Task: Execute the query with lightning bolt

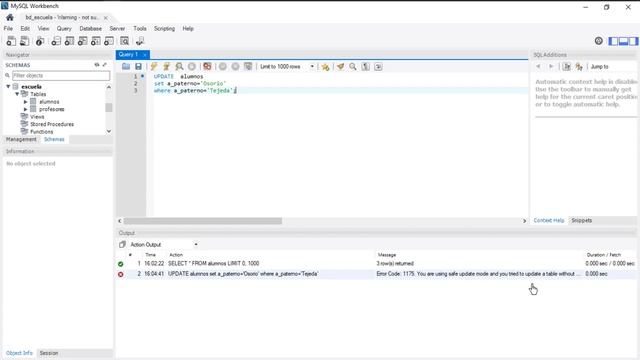Action: tap(154, 67)
